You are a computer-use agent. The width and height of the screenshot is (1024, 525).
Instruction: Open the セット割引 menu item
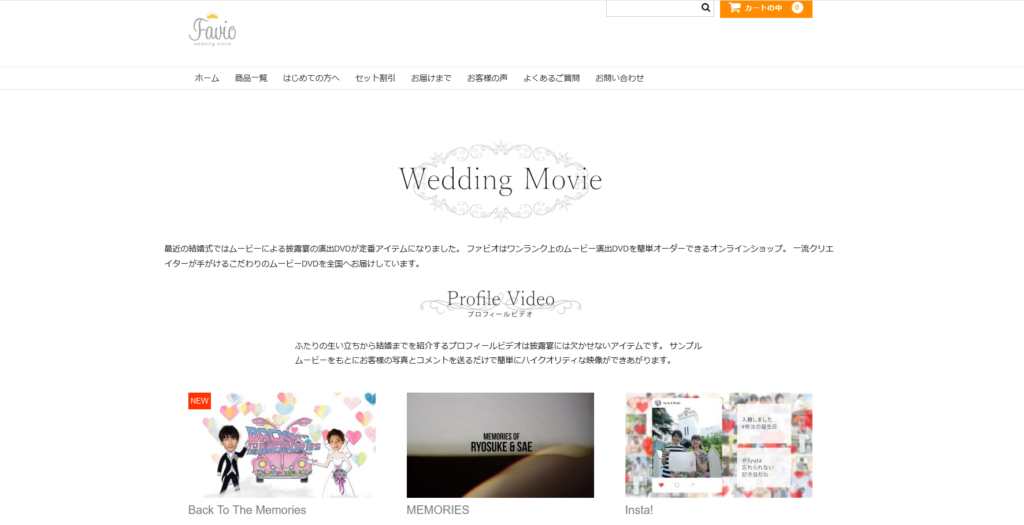[375, 78]
